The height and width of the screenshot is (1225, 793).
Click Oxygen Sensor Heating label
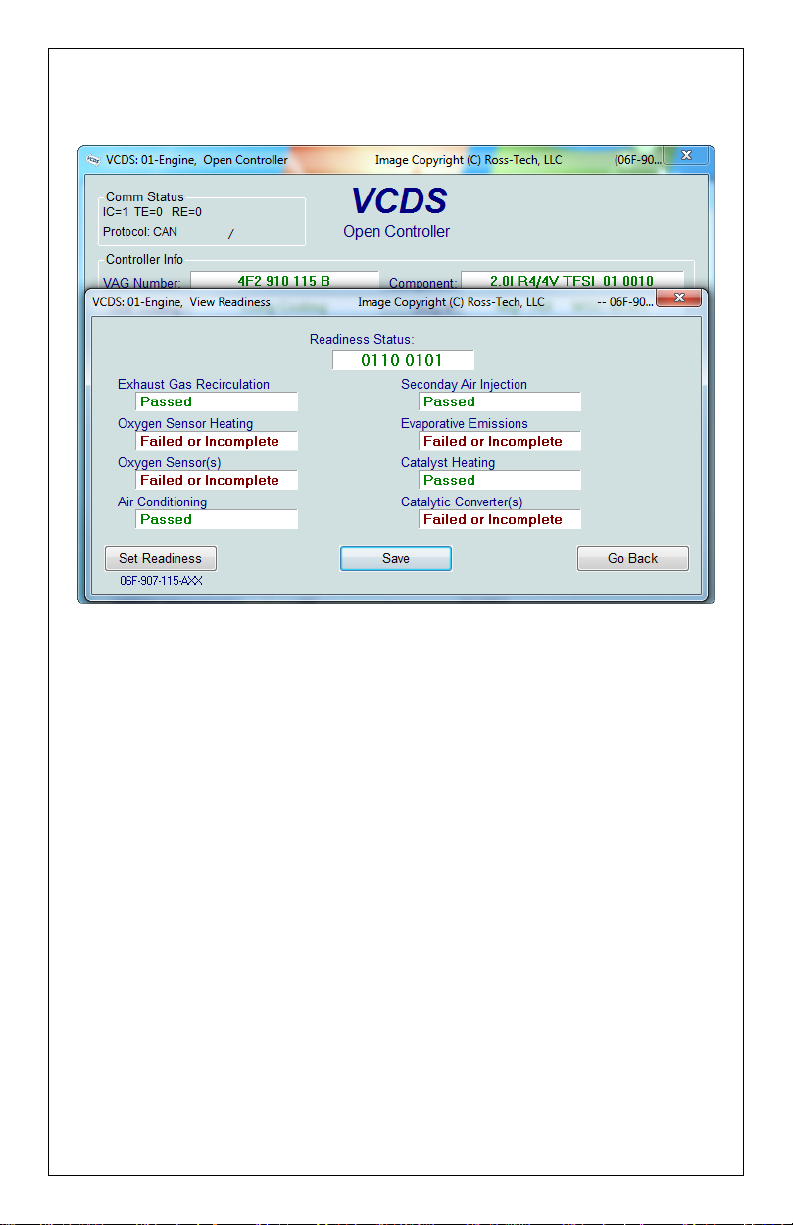[186, 423]
